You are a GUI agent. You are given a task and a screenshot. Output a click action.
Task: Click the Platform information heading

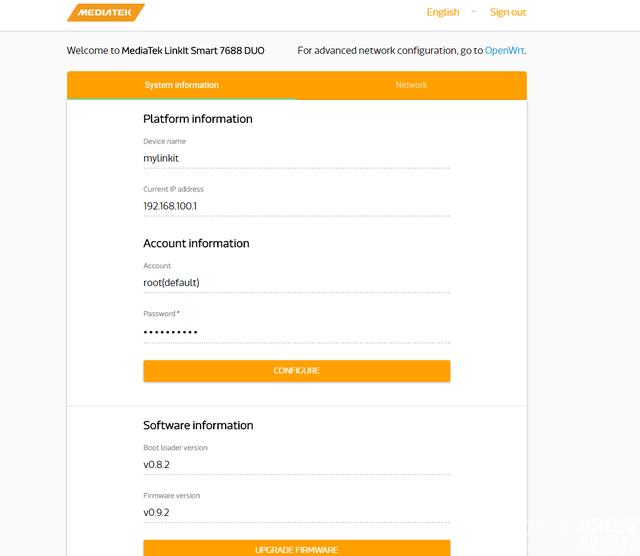pos(198,119)
